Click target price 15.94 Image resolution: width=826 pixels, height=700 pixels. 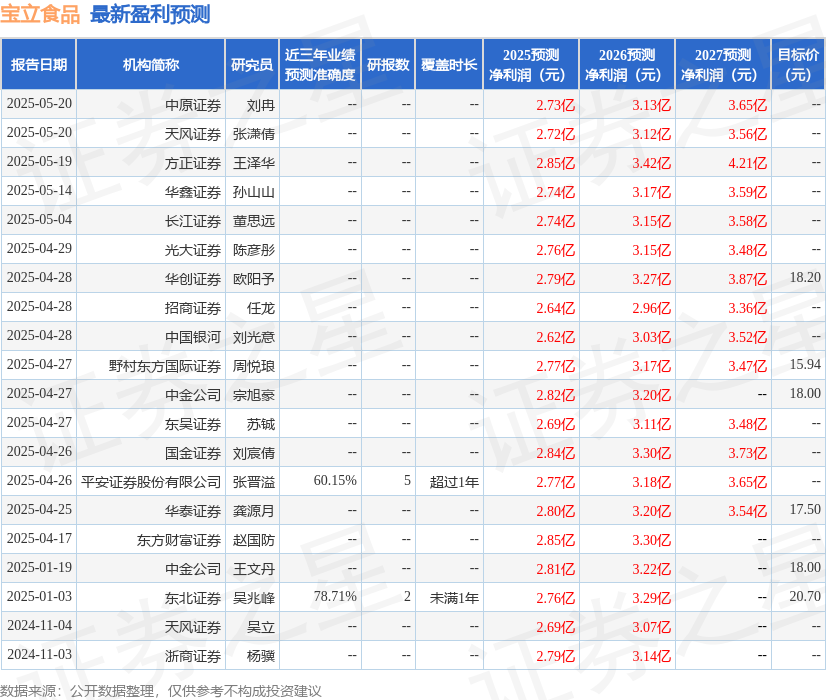pyautogui.click(x=805, y=364)
